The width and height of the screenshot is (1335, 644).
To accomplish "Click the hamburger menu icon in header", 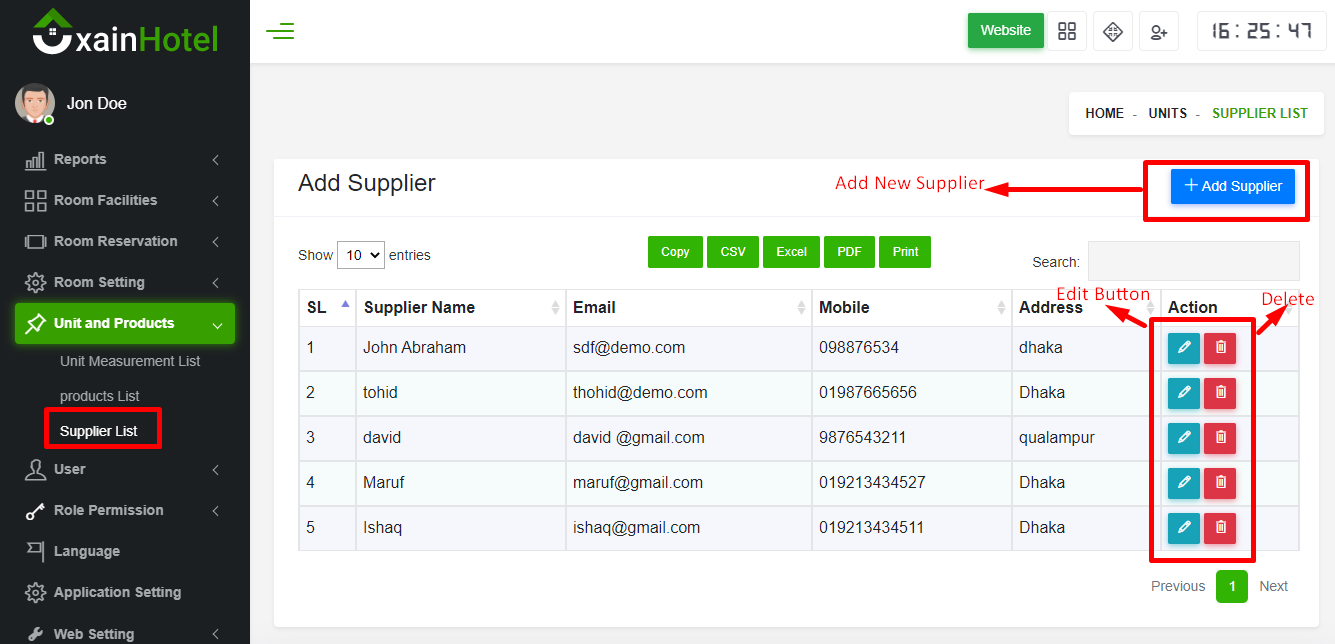I will [280, 31].
